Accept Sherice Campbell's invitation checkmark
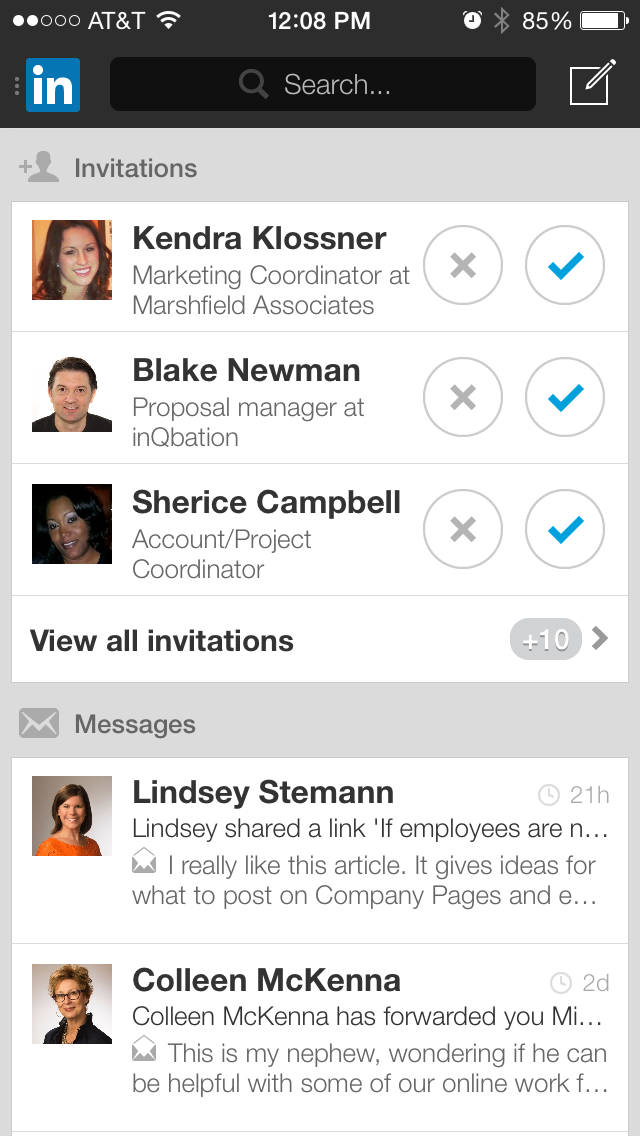The height and width of the screenshot is (1136, 640). coord(565,529)
